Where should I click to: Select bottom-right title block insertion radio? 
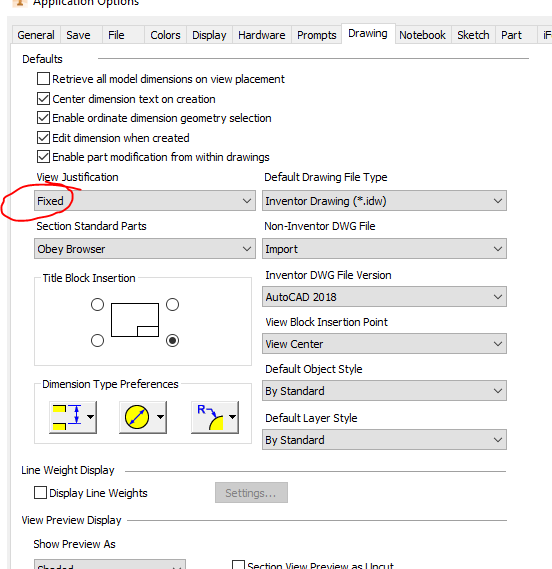click(172, 340)
